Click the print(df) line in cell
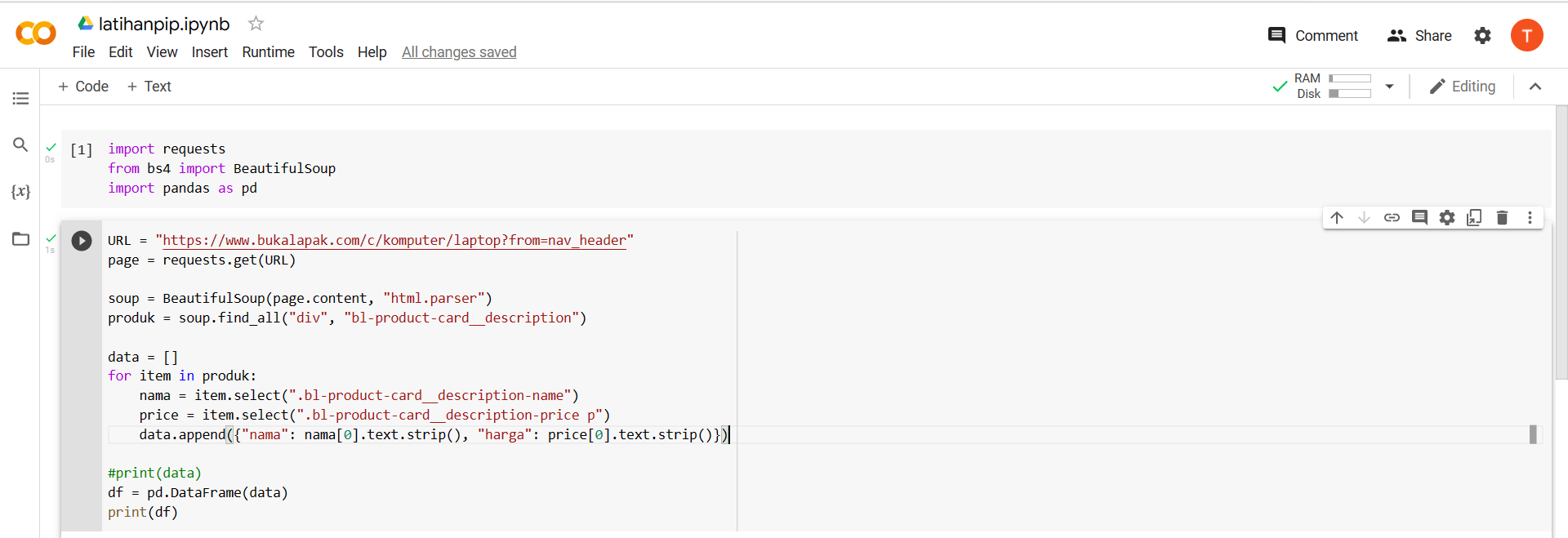This screenshot has width=1568, height=538. pyautogui.click(x=143, y=513)
